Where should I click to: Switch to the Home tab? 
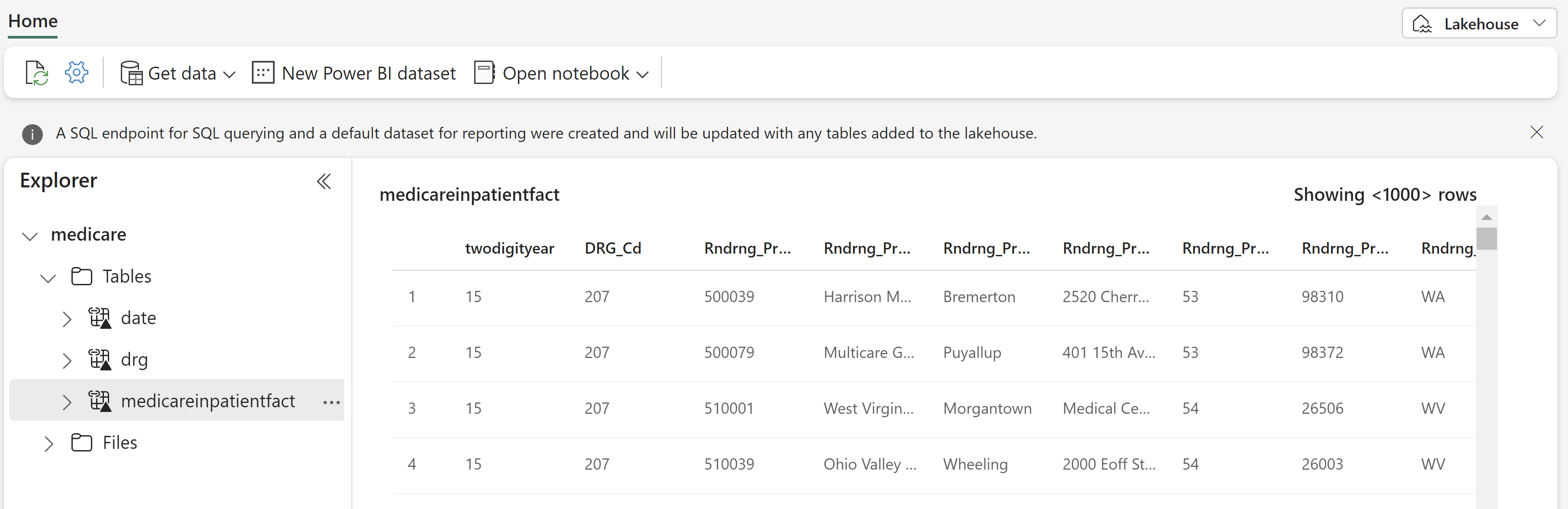click(x=33, y=21)
